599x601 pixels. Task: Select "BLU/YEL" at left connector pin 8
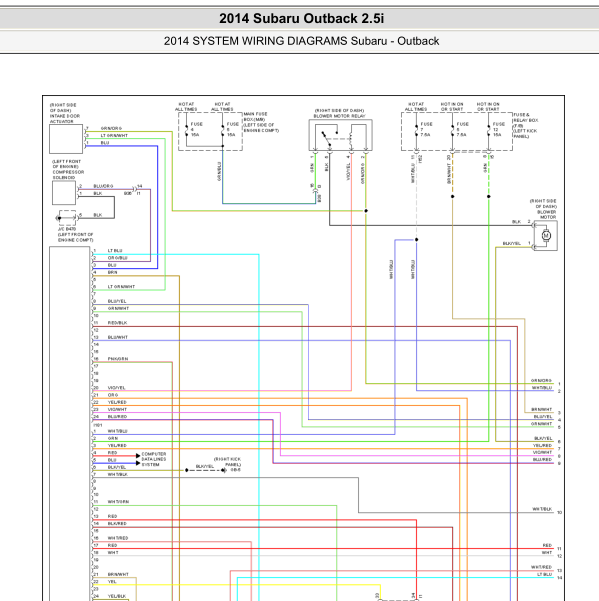(117, 301)
